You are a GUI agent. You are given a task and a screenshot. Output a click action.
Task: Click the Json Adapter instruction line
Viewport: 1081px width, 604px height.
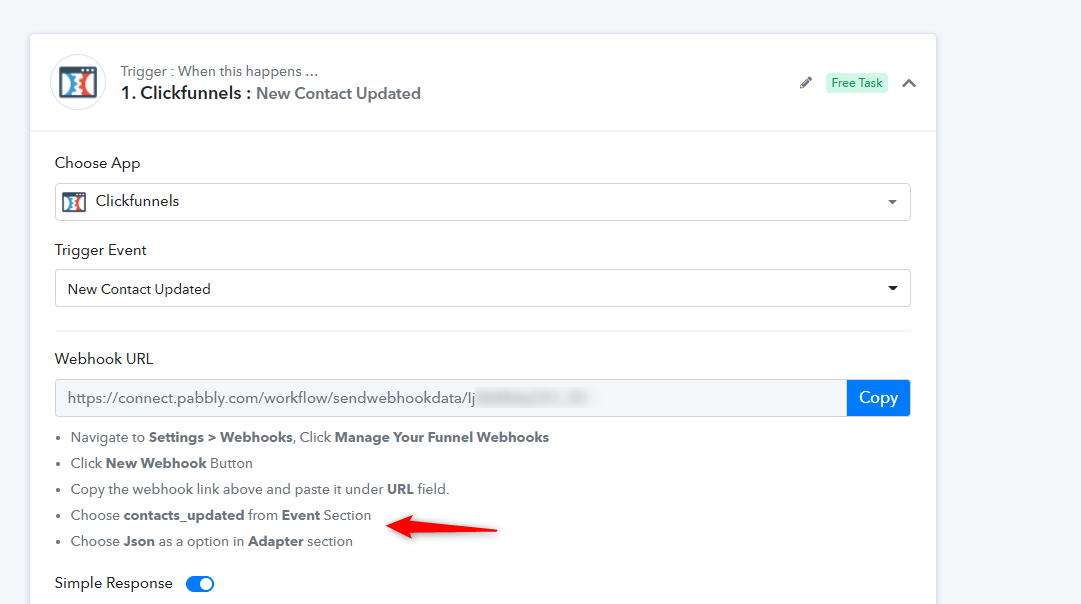[x=212, y=541]
